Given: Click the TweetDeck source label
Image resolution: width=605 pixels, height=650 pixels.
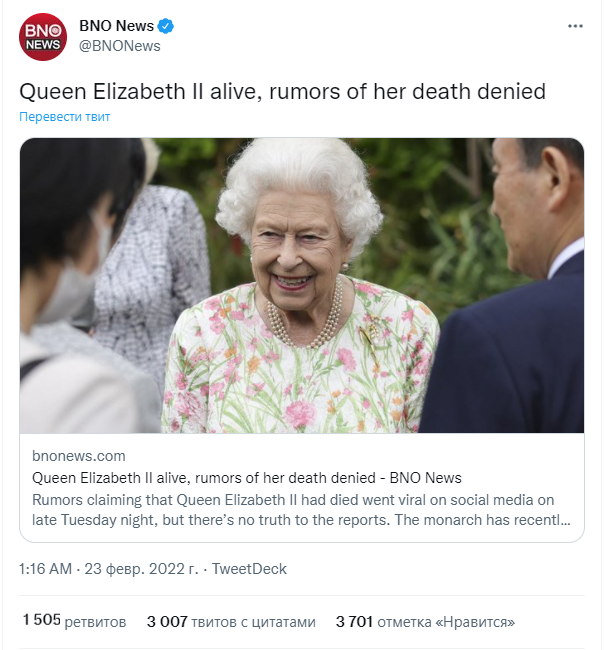Looking at the screenshot, I should (249, 569).
